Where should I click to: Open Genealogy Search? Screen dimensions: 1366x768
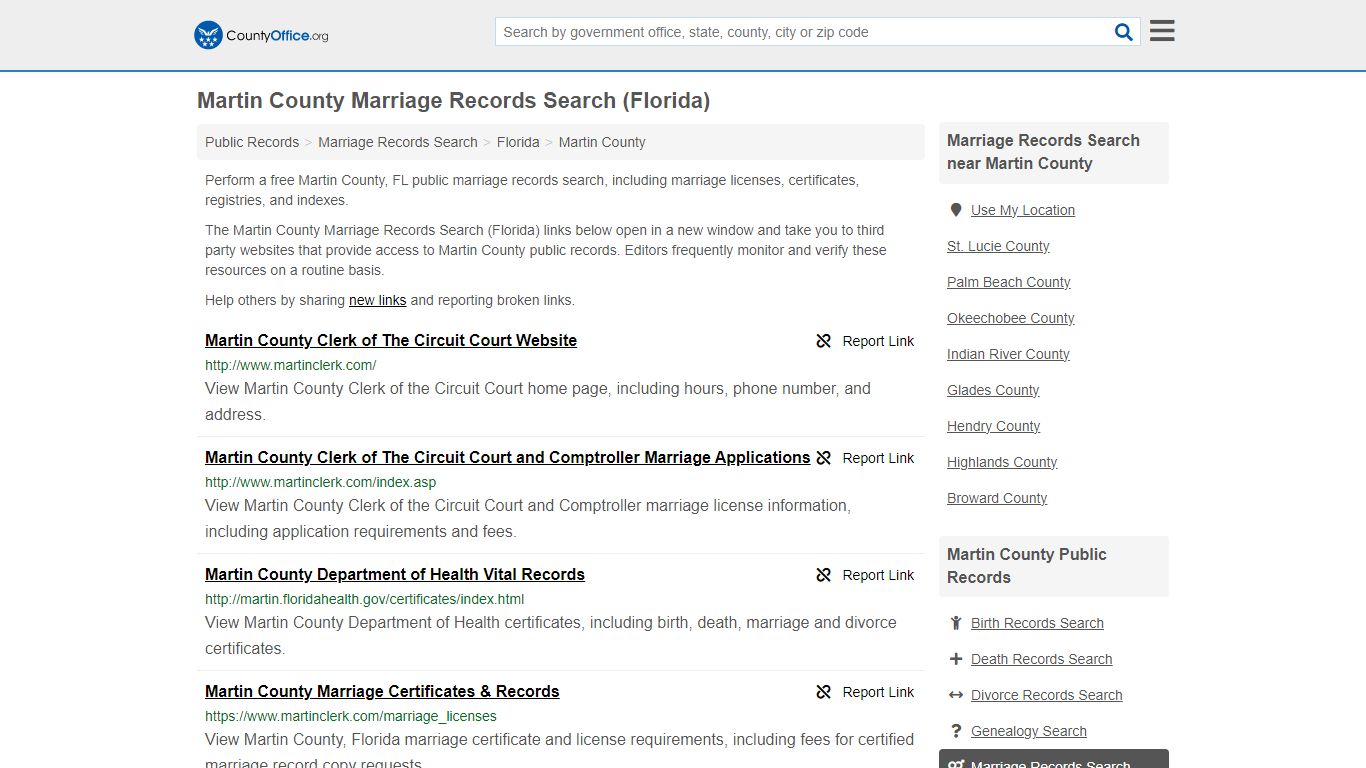(1029, 731)
